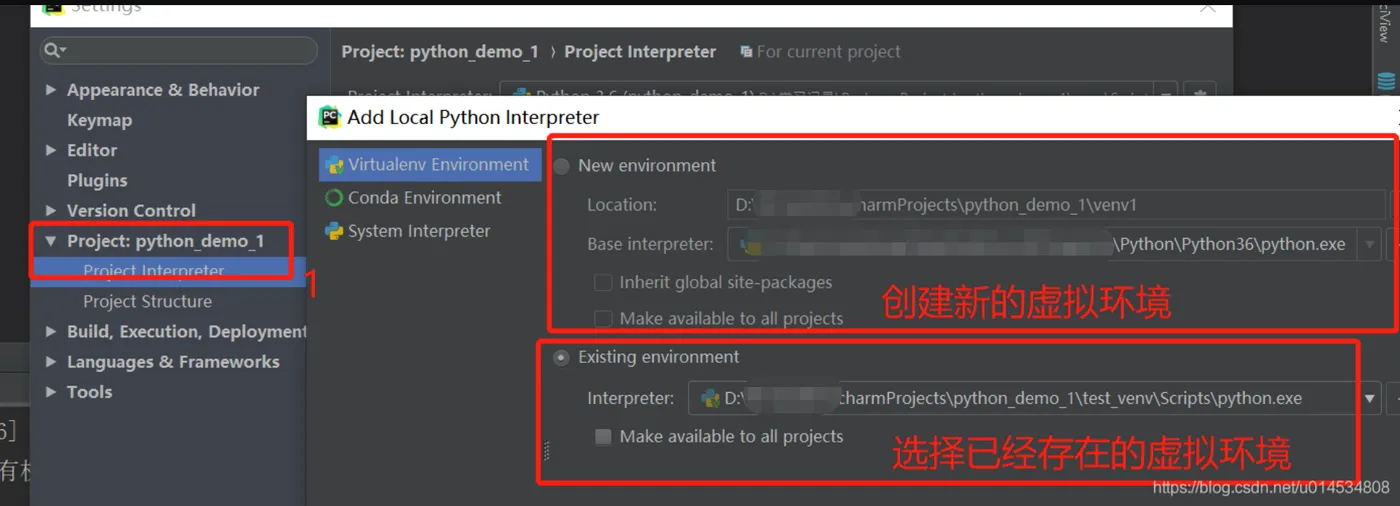Image resolution: width=1400 pixels, height=506 pixels.
Task: Enable Inherit global site-packages checkbox
Action: click(x=602, y=283)
